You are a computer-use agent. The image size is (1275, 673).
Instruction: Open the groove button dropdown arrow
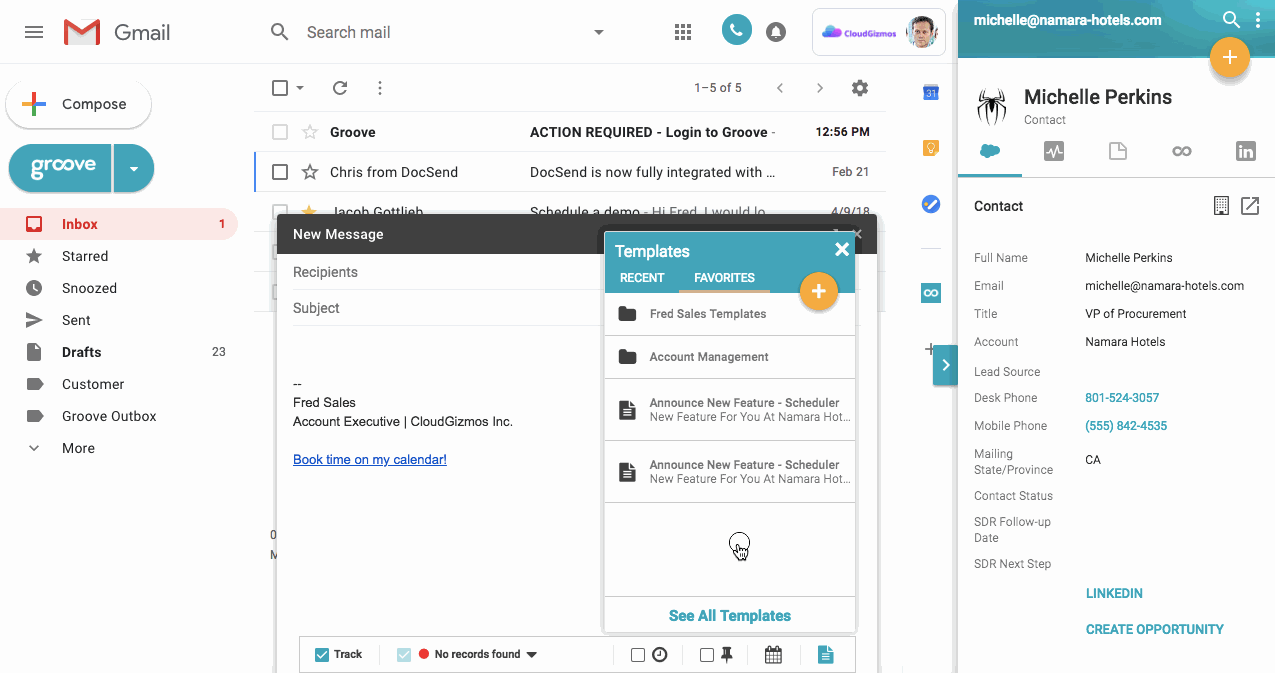click(134, 168)
